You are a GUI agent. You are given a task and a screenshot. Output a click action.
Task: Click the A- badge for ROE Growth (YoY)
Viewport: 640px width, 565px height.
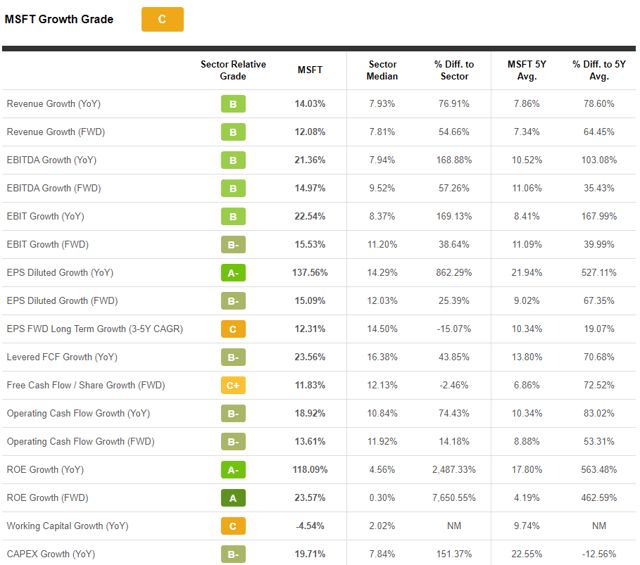point(233,469)
